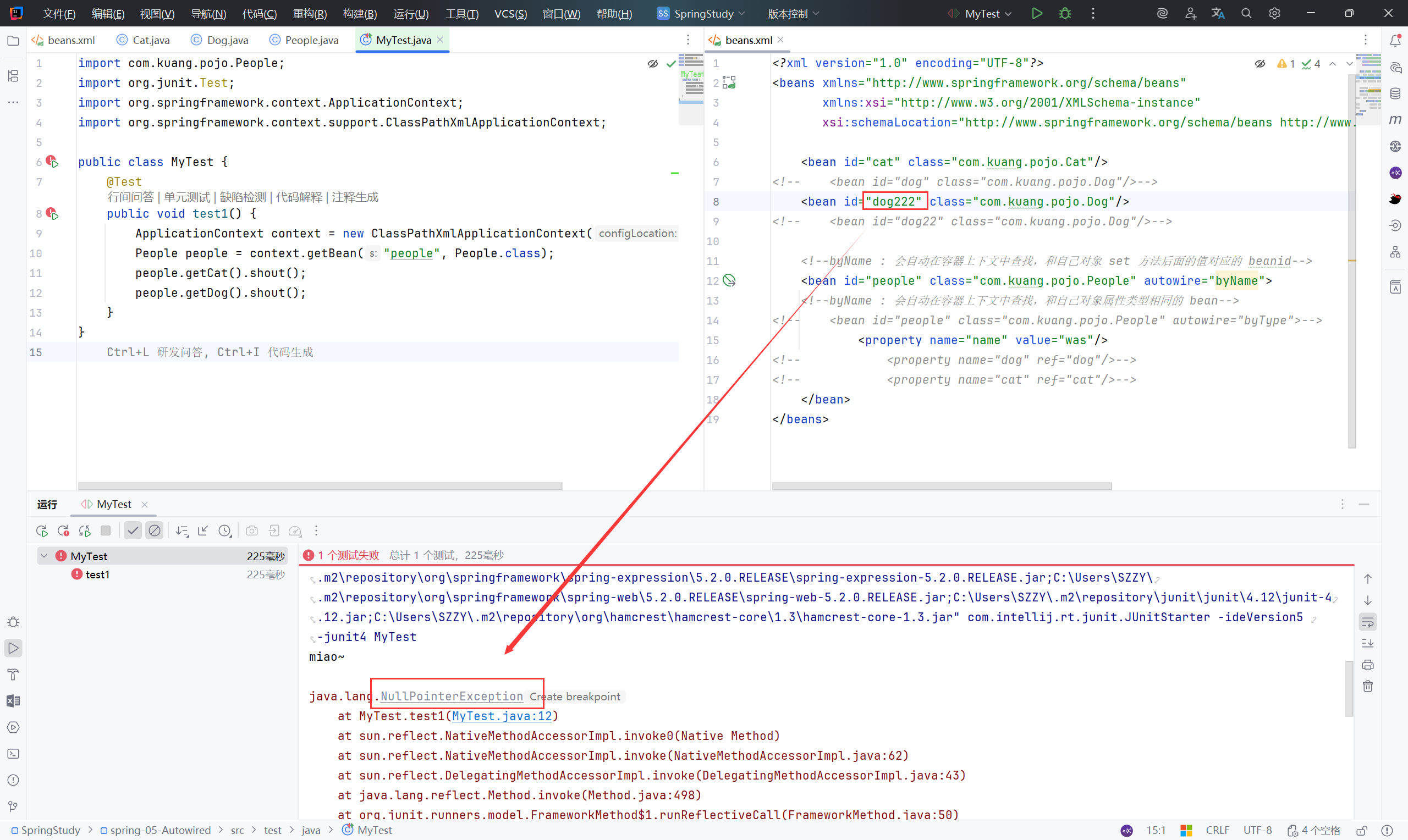The height and width of the screenshot is (840, 1408).
Task: Click the MyTest.java:12 stack trace link
Action: pos(502,716)
